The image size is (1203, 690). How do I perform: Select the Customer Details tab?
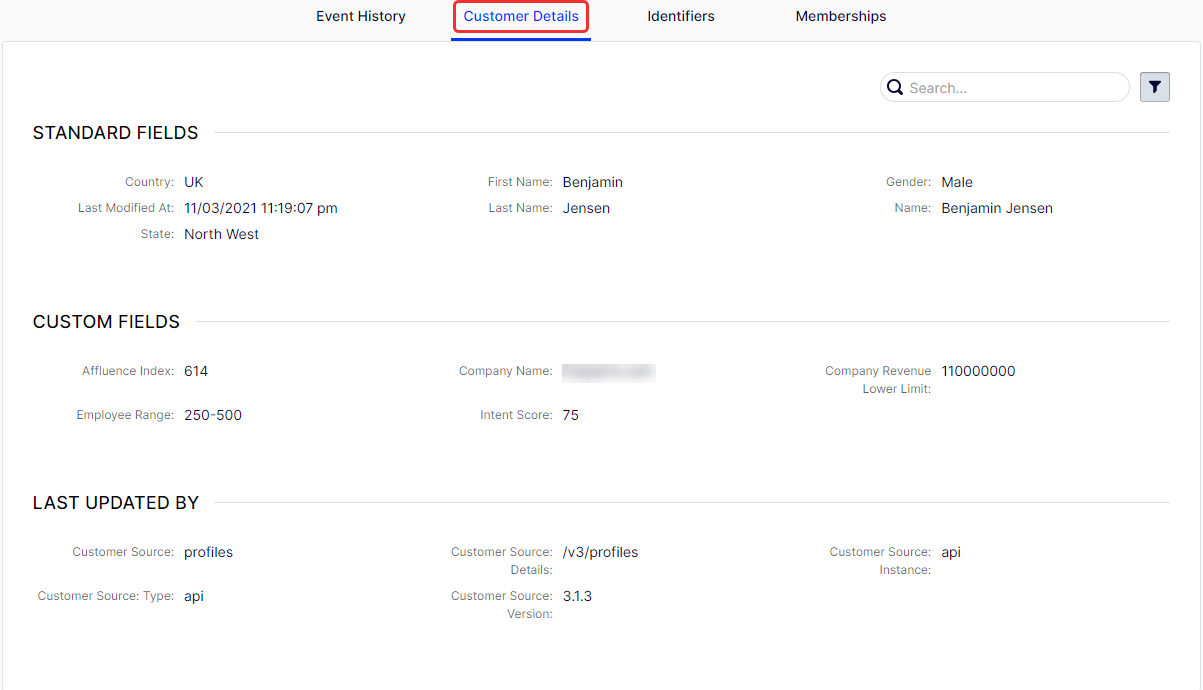tap(521, 17)
